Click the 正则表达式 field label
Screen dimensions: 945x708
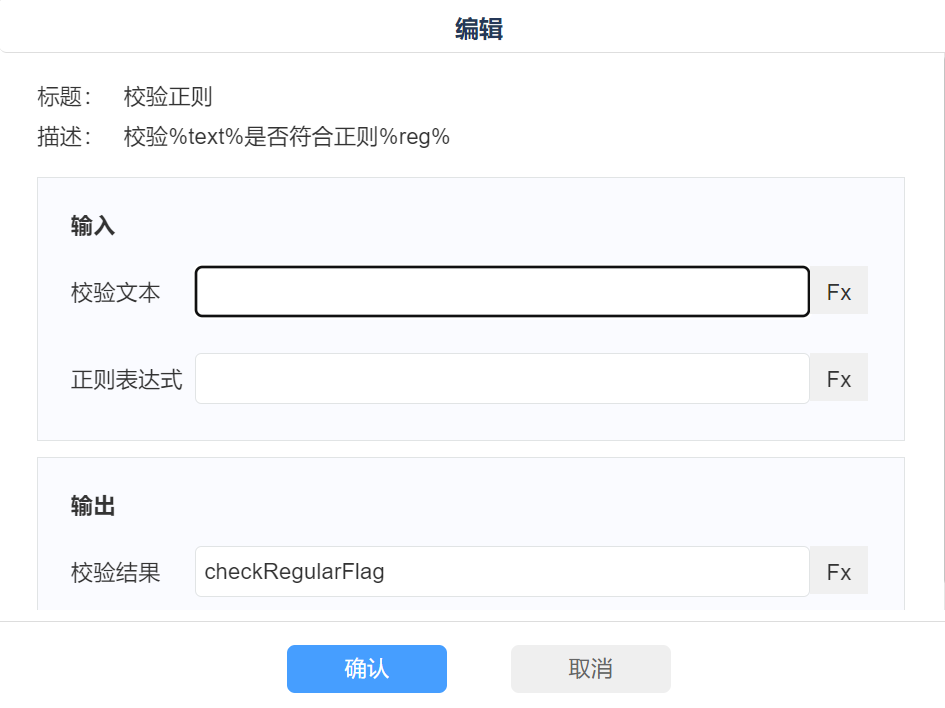click(x=127, y=380)
